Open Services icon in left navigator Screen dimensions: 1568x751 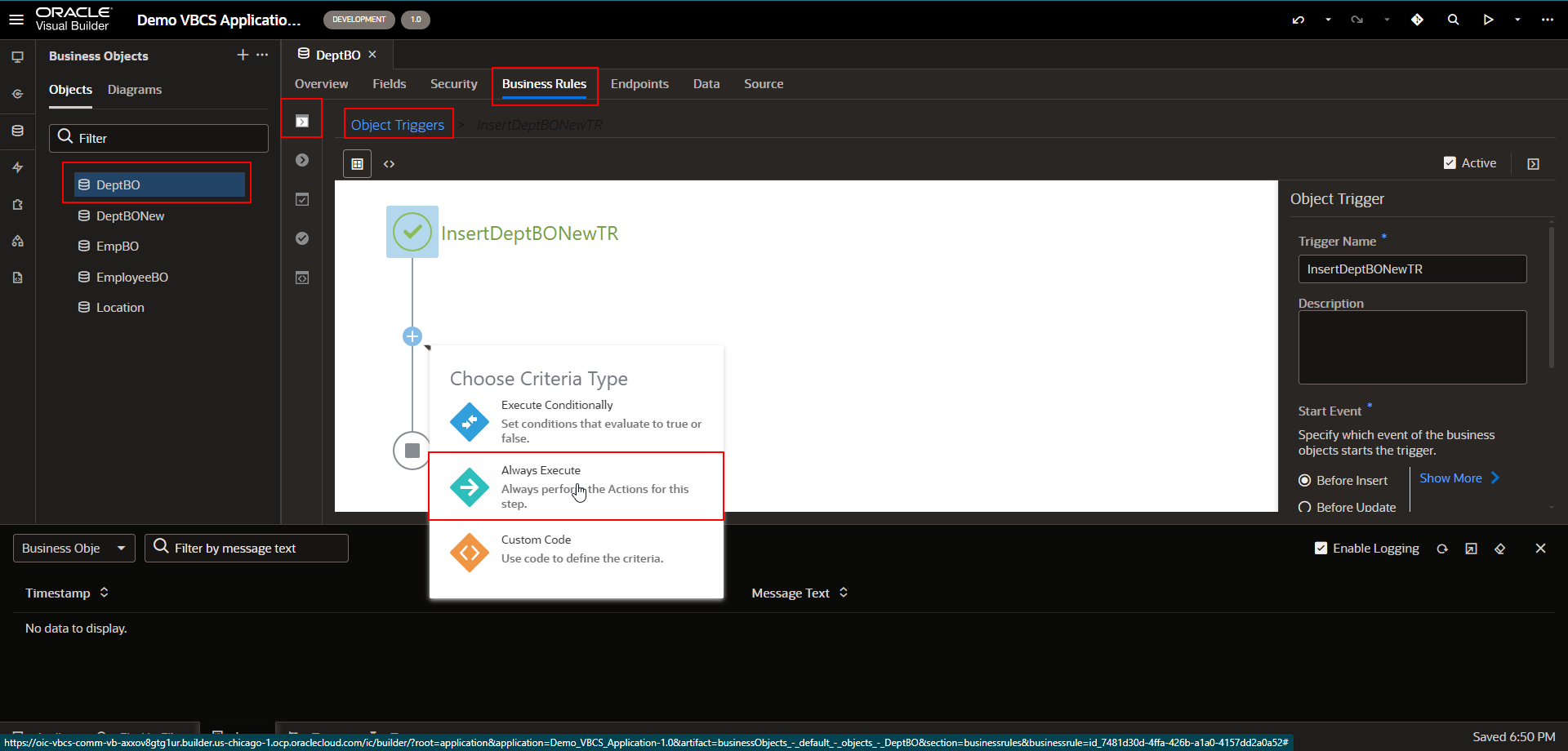17,94
